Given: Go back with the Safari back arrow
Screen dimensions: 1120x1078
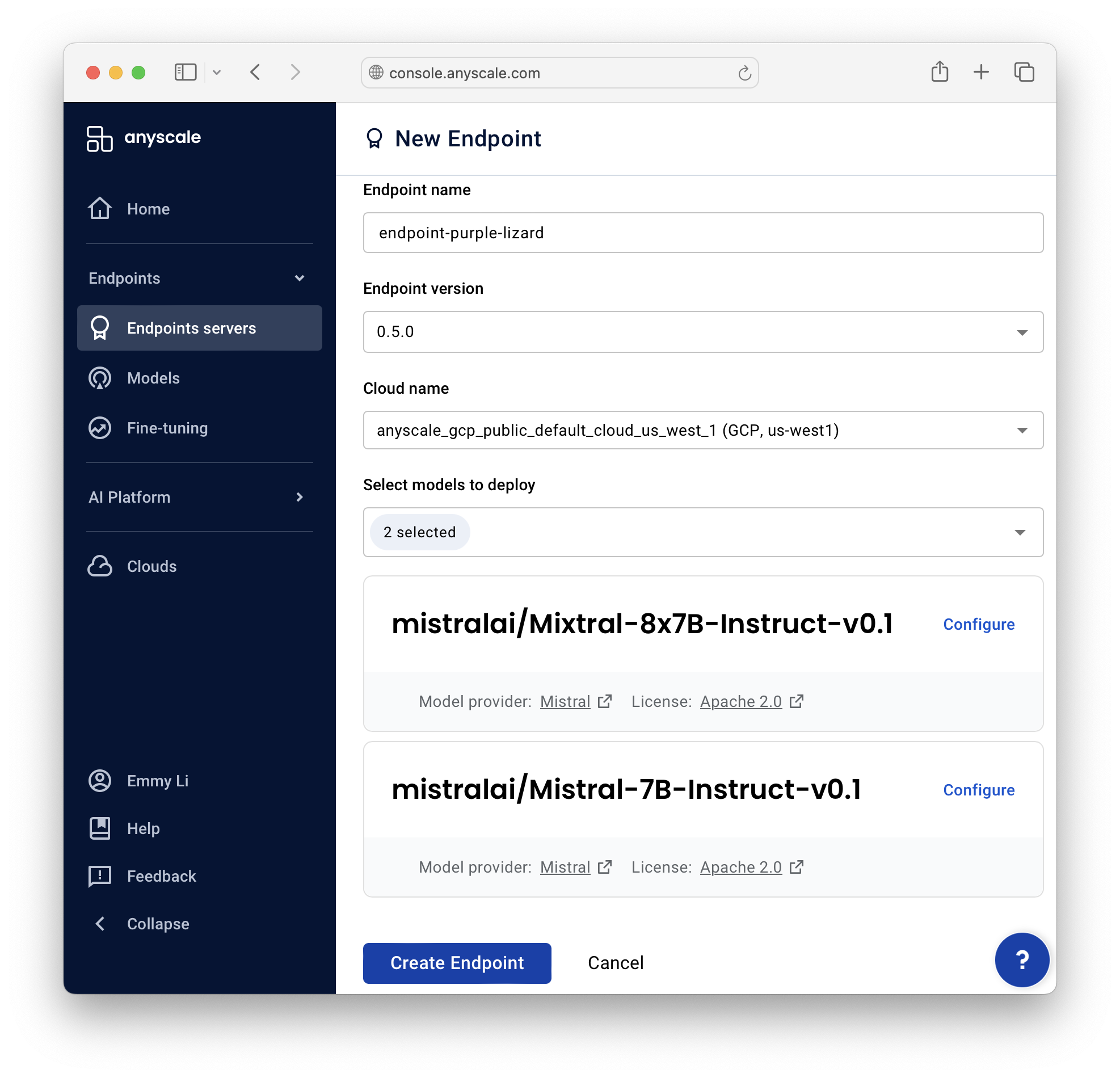Looking at the screenshot, I should tap(255, 72).
